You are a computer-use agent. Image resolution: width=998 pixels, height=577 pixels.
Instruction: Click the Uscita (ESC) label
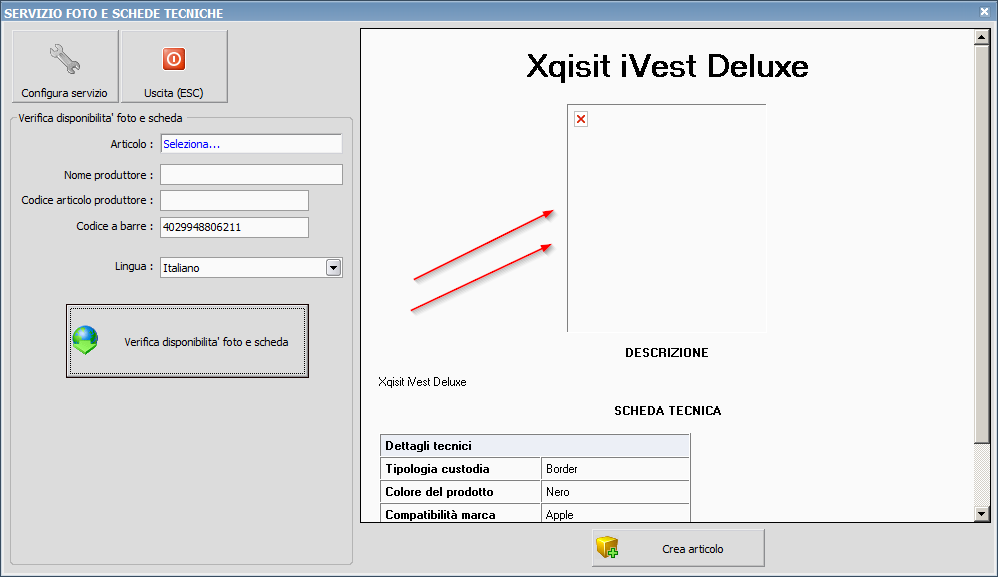coord(174,93)
